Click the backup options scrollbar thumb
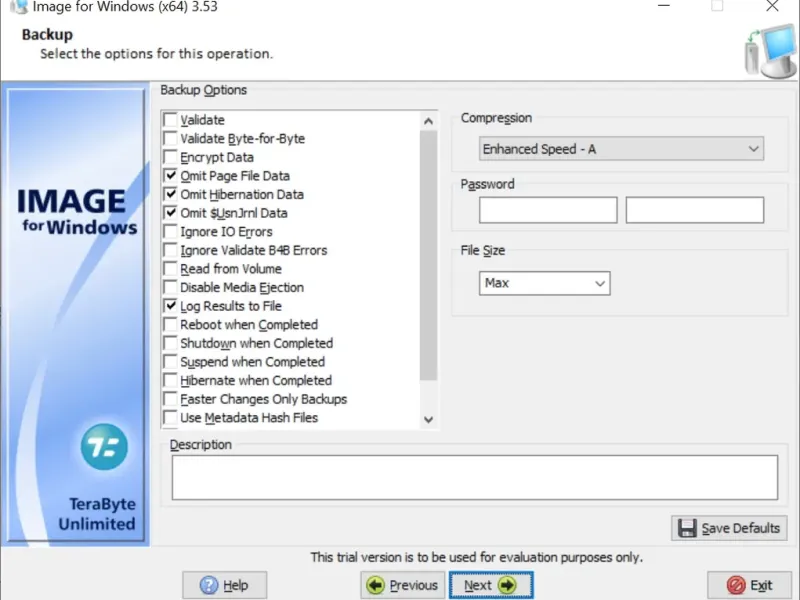 click(x=429, y=256)
